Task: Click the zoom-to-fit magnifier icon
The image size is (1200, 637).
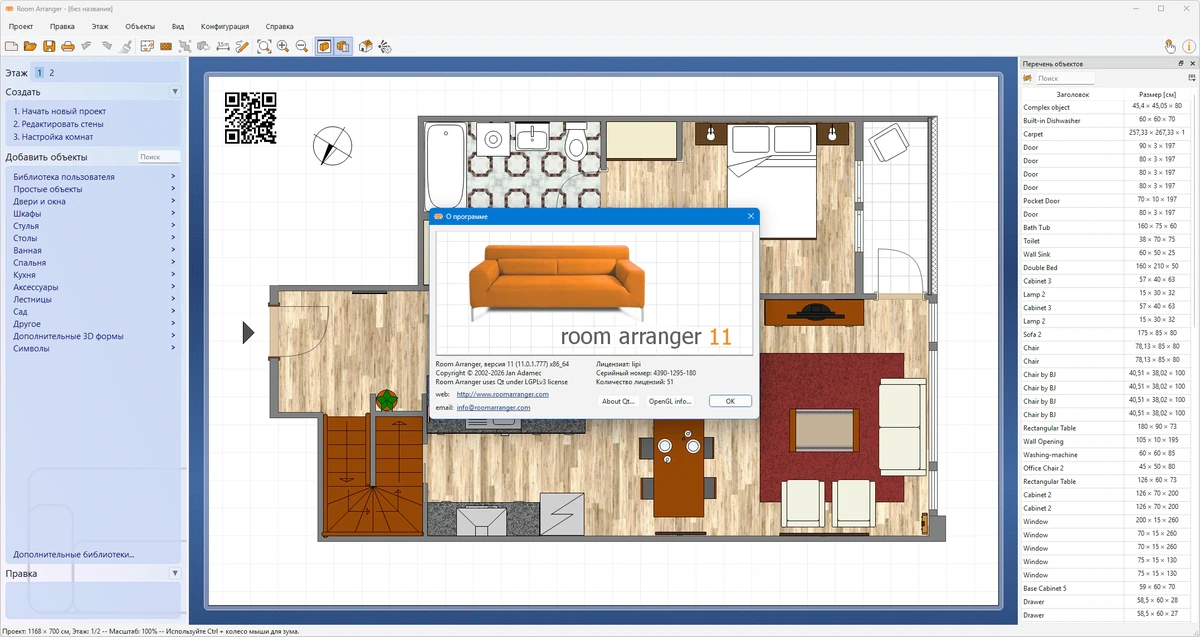Action: click(264, 46)
